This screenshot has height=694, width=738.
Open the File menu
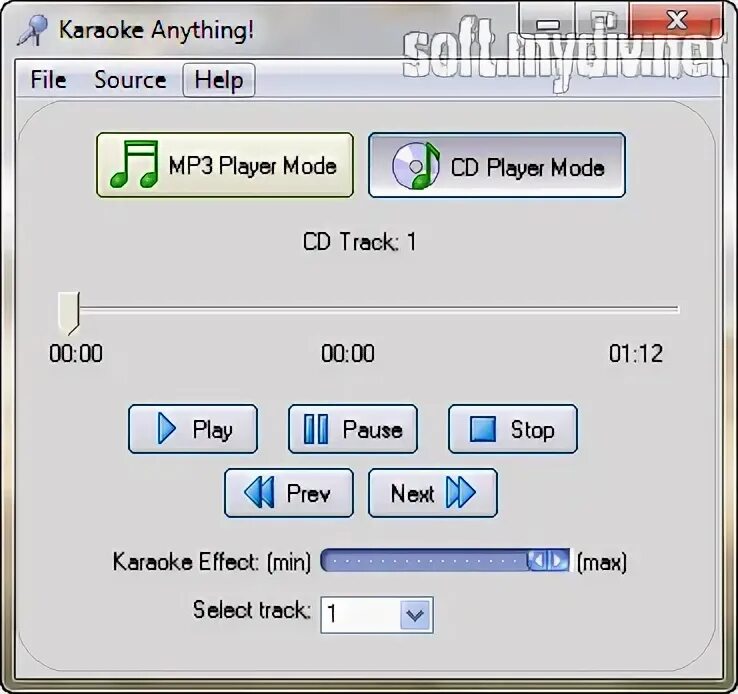[x=48, y=80]
